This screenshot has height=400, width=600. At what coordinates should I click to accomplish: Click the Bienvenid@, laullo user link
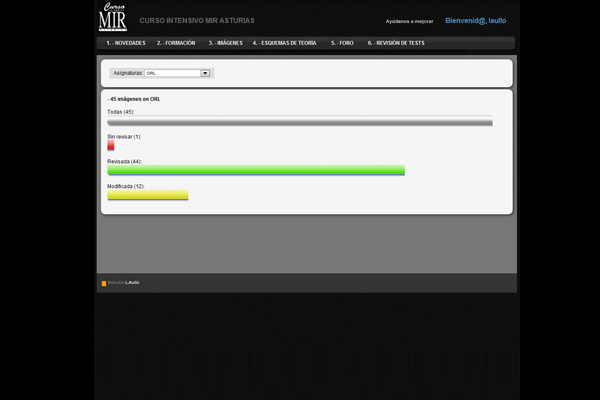click(476, 21)
